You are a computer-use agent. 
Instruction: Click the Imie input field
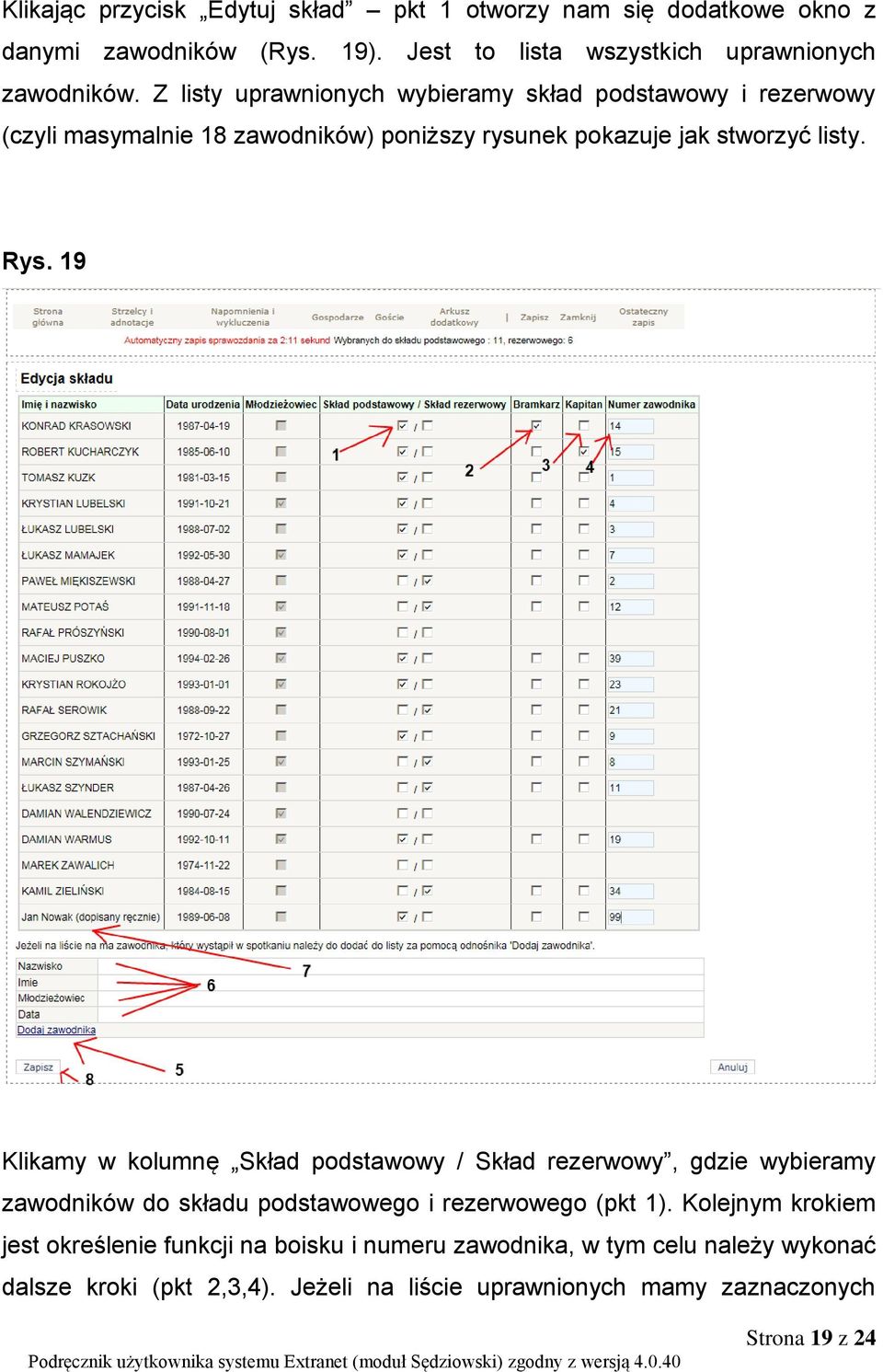coord(400,982)
